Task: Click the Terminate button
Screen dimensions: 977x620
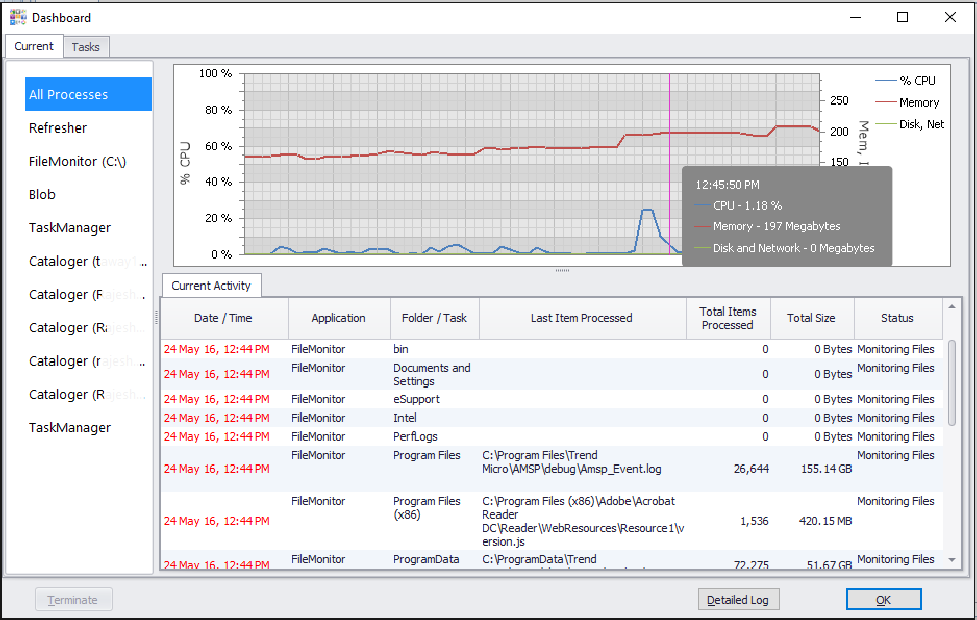Action: 74,600
